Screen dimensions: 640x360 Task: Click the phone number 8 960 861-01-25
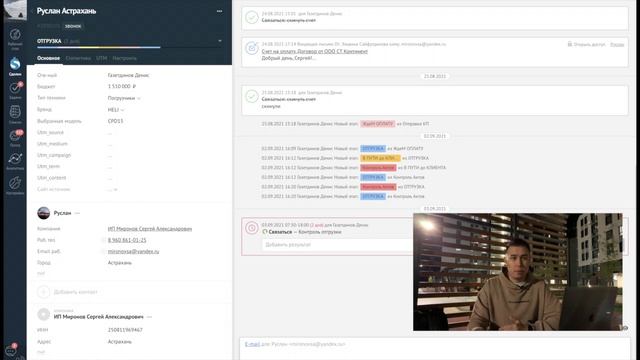coord(127,240)
